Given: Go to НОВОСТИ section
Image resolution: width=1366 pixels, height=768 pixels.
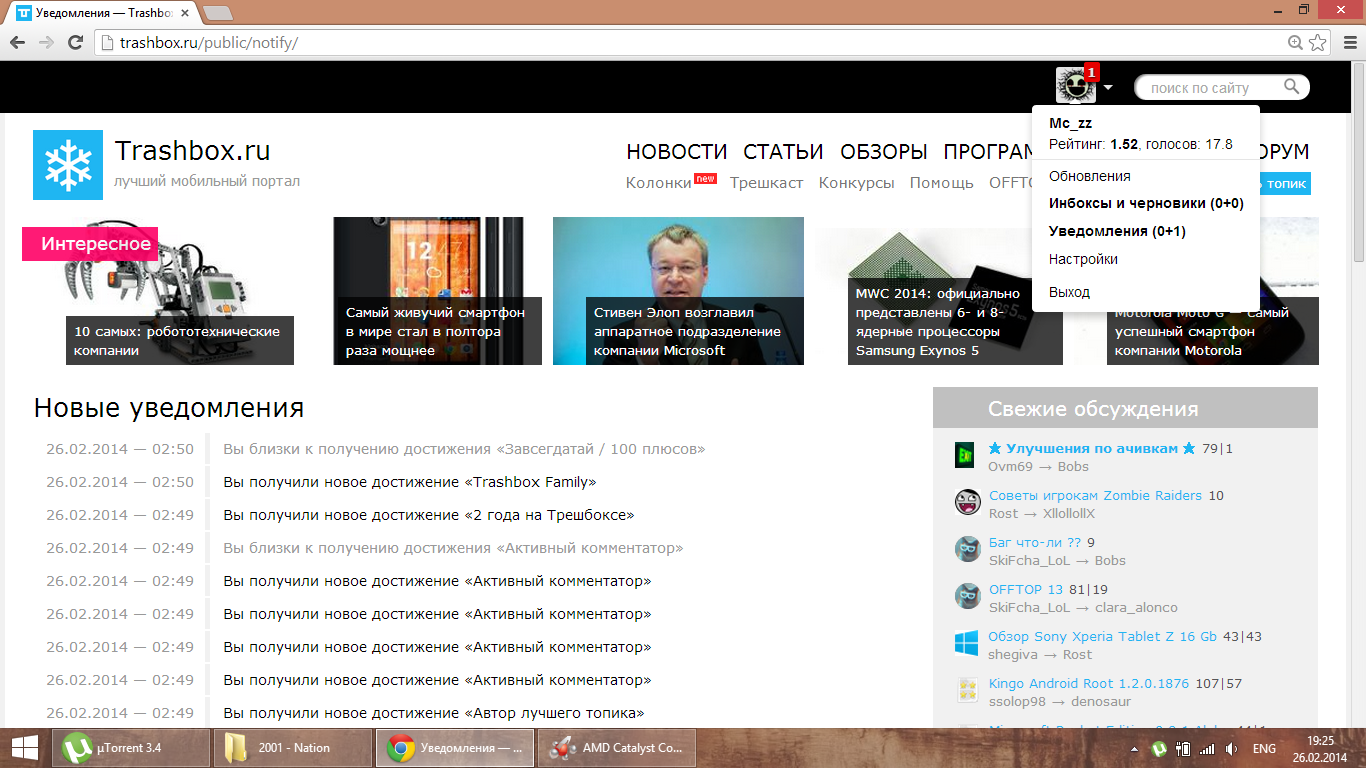Looking at the screenshot, I should [x=677, y=152].
